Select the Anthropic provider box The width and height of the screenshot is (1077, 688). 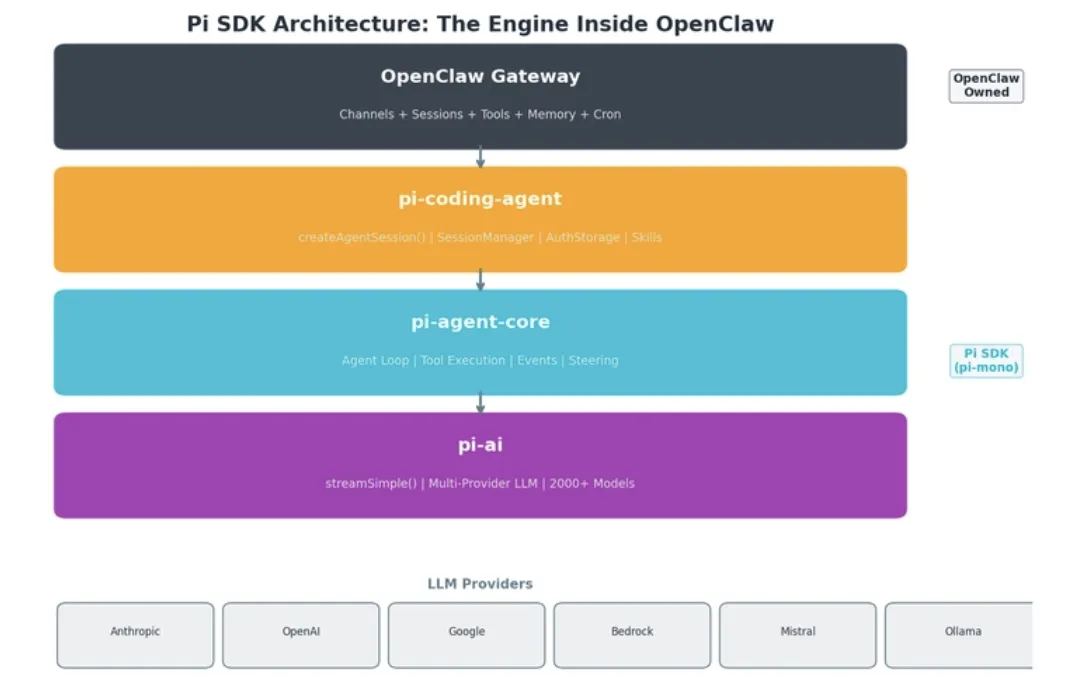click(x=135, y=634)
